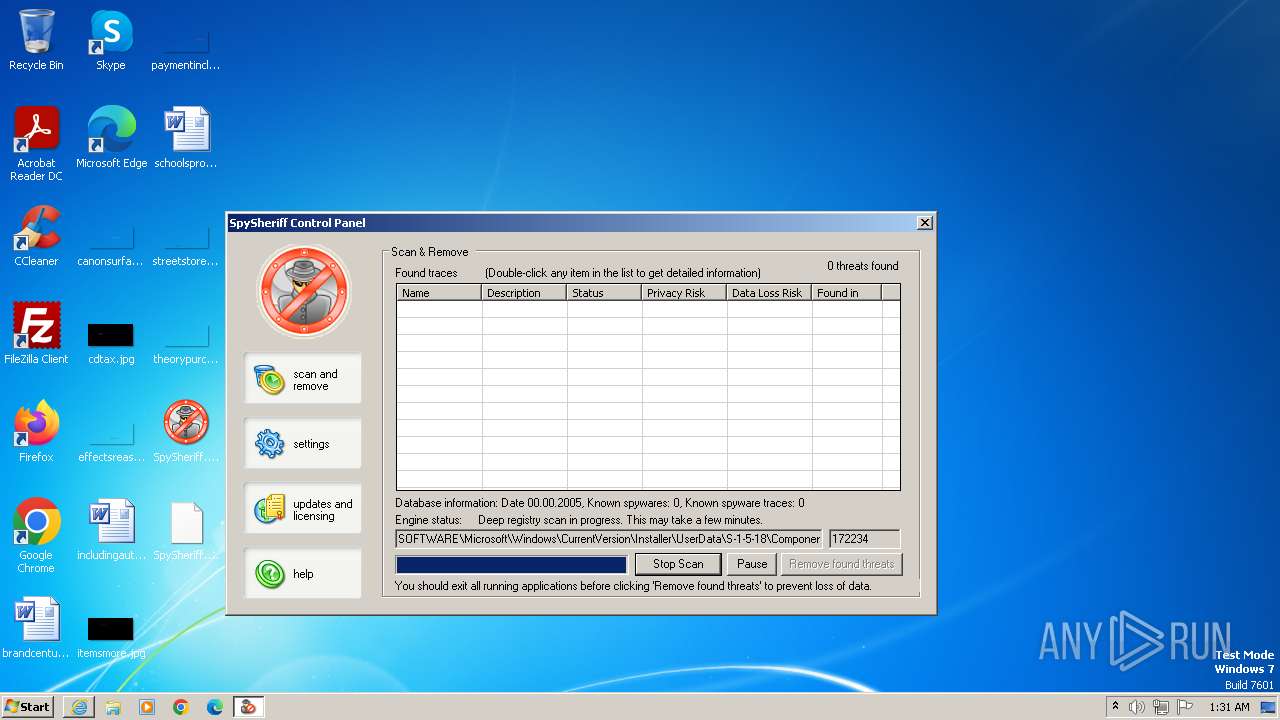Select Skype desktop shortcut

click(x=110, y=40)
